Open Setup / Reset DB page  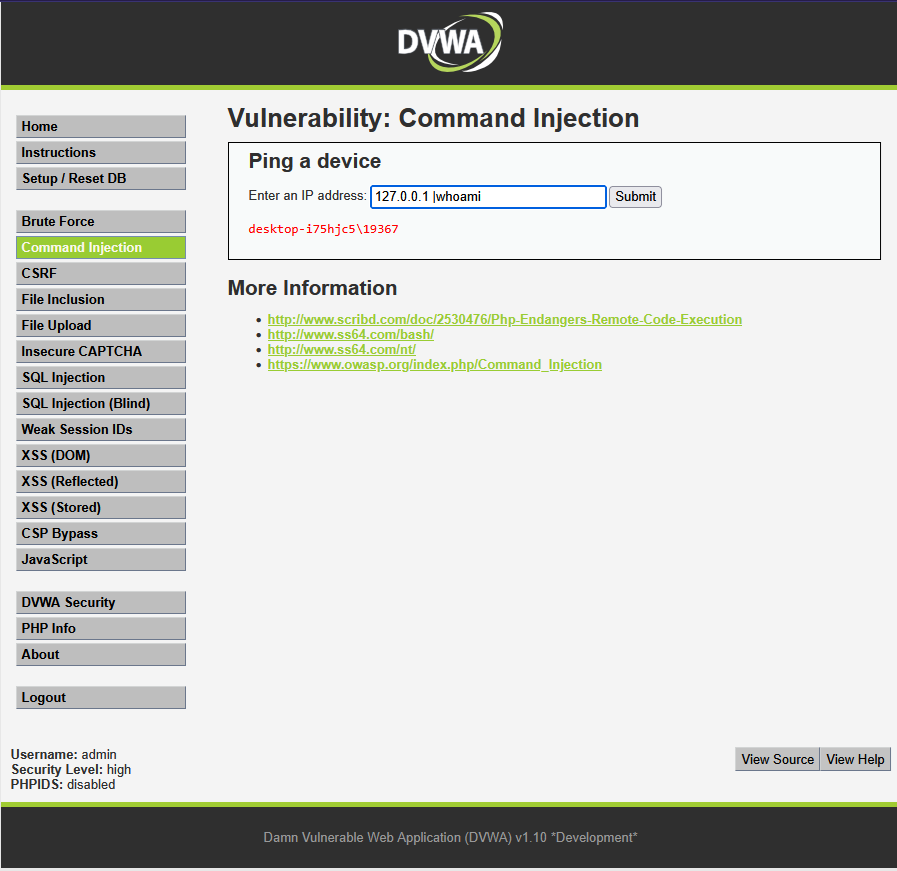101,178
